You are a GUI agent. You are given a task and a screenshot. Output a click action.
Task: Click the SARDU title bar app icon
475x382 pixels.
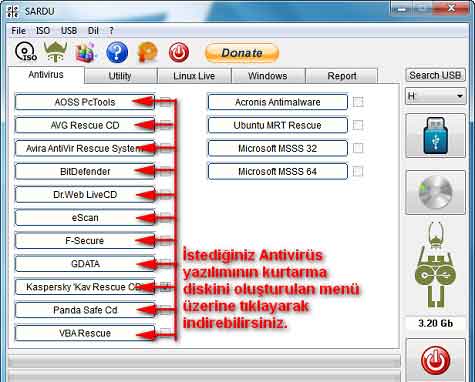coord(13,11)
